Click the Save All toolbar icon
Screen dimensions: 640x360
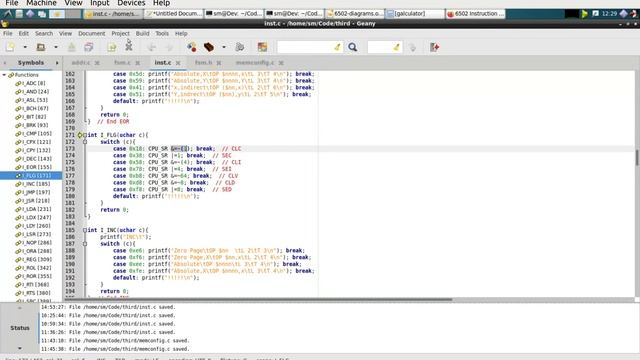89,47
